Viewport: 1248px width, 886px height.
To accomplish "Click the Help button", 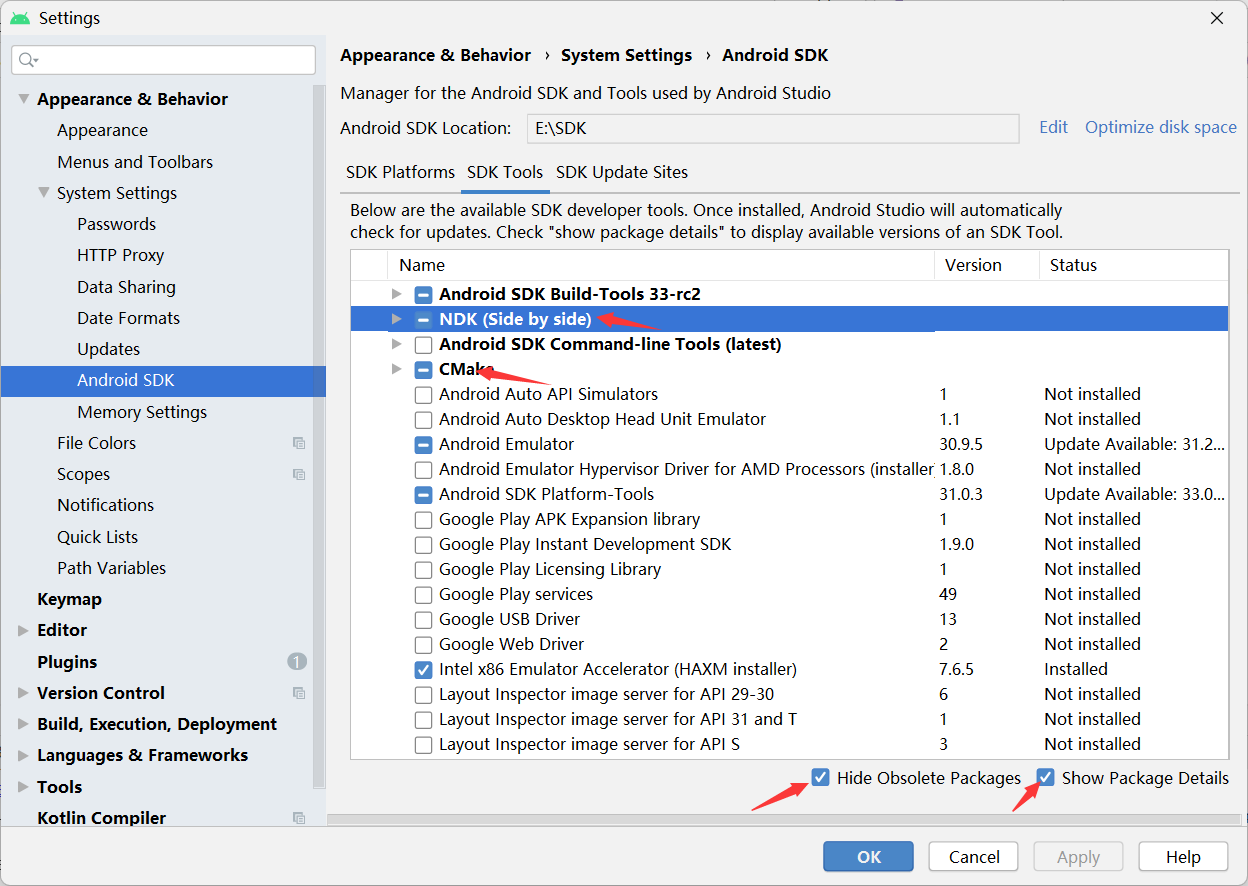I will 1183,857.
